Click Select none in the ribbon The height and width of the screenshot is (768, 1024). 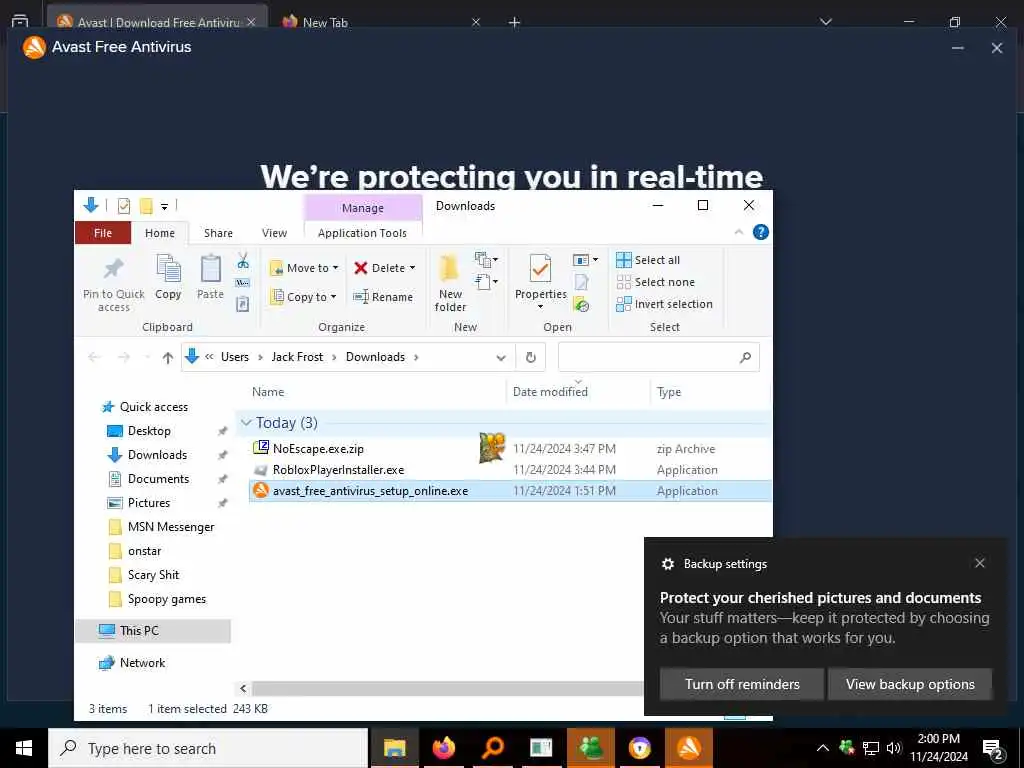click(x=656, y=282)
